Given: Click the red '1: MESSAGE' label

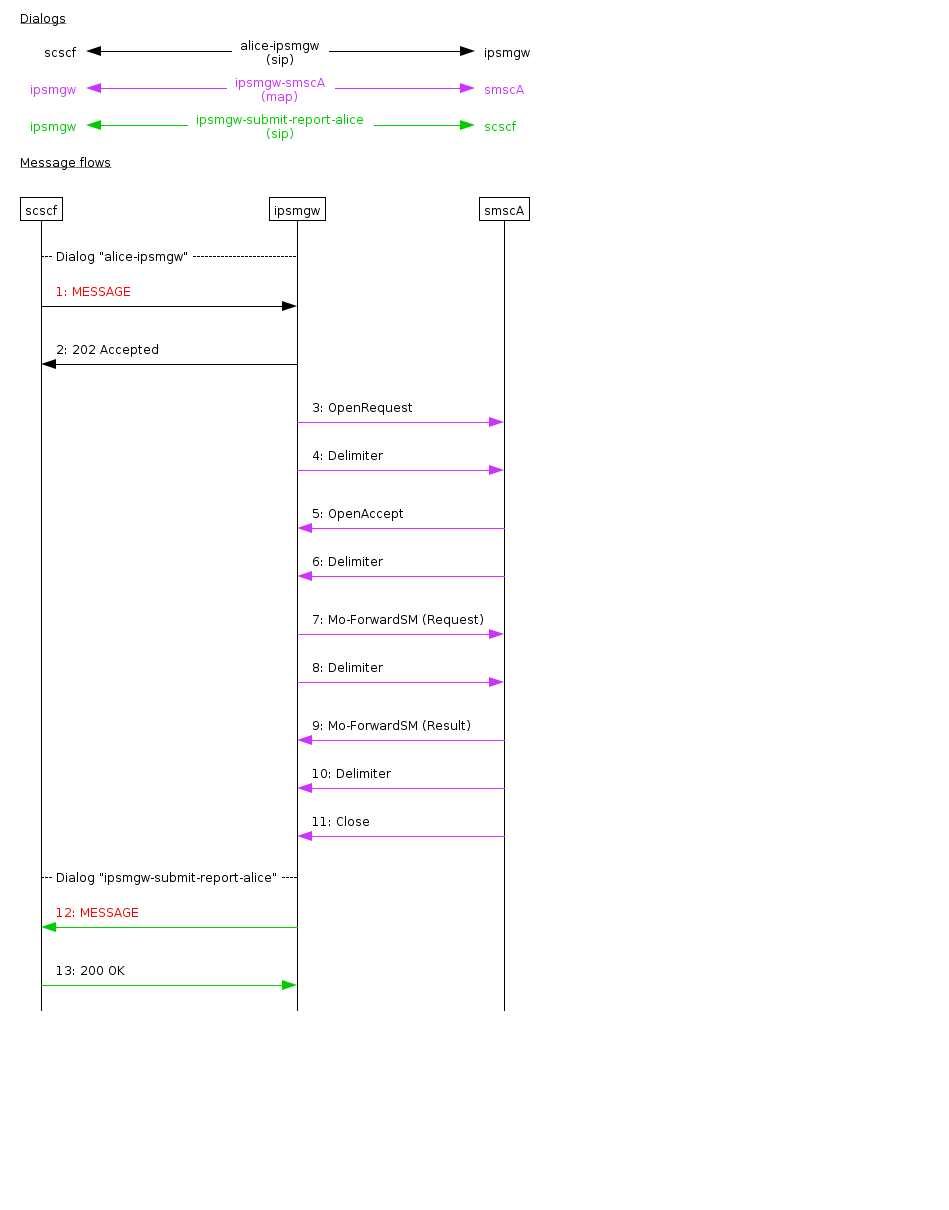Looking at the screenshot, I should point(93,292).
